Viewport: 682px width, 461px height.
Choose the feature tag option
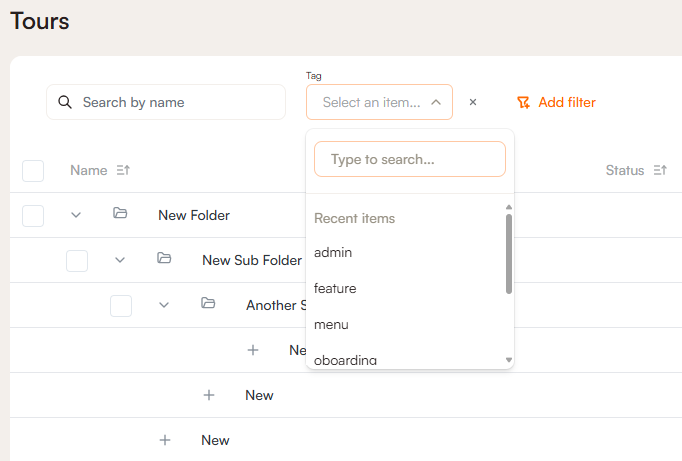pyautogui.click(x=335, y=288)
